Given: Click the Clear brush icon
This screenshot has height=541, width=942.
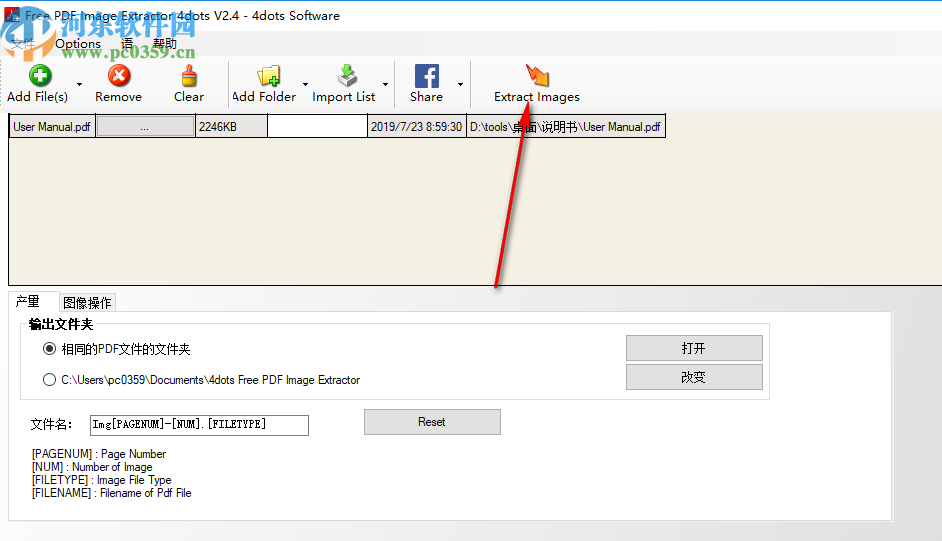Looking at the screenshot, I should (189, 76).
